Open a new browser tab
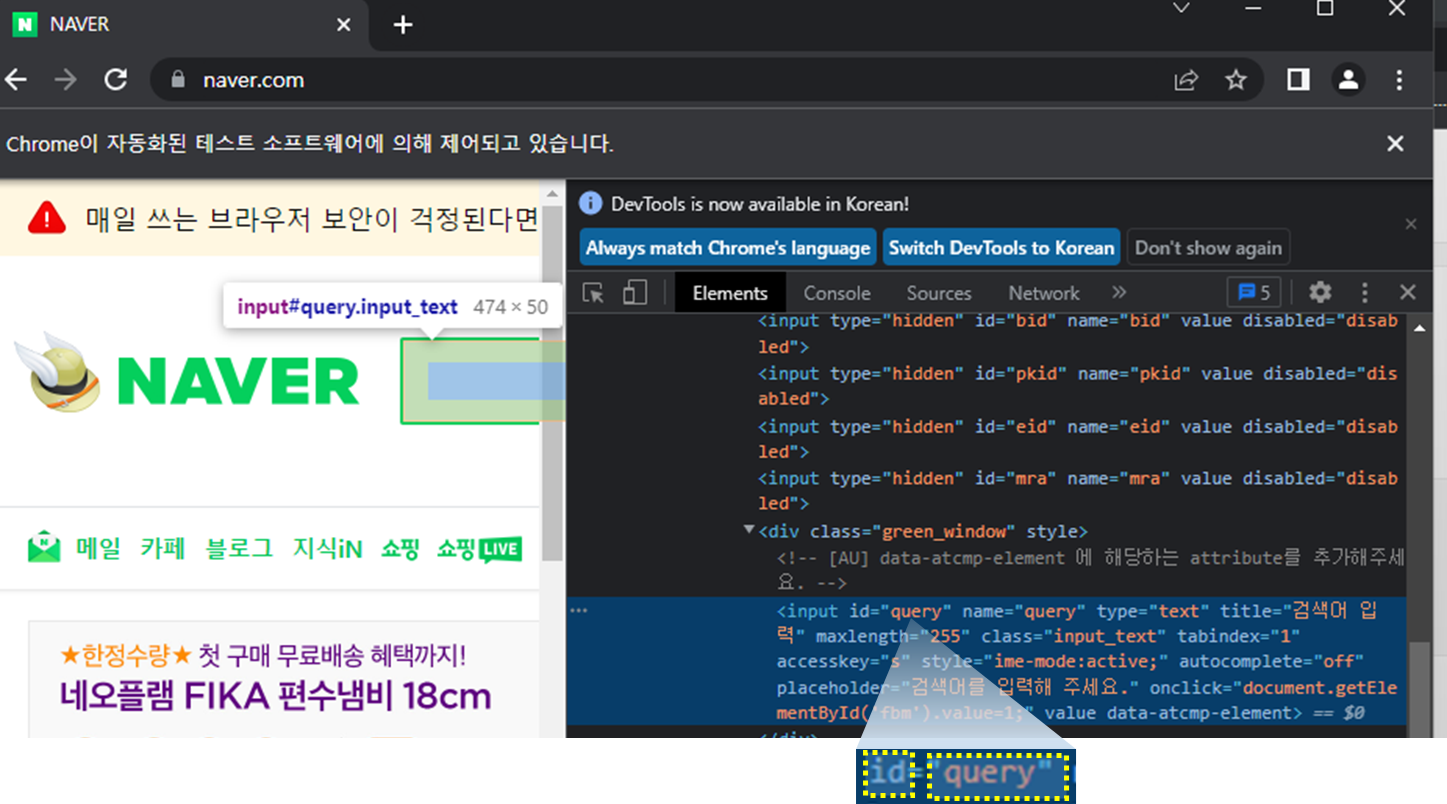Image resolution: width=1447 pixels, height=804 pixels. [403, 25]
